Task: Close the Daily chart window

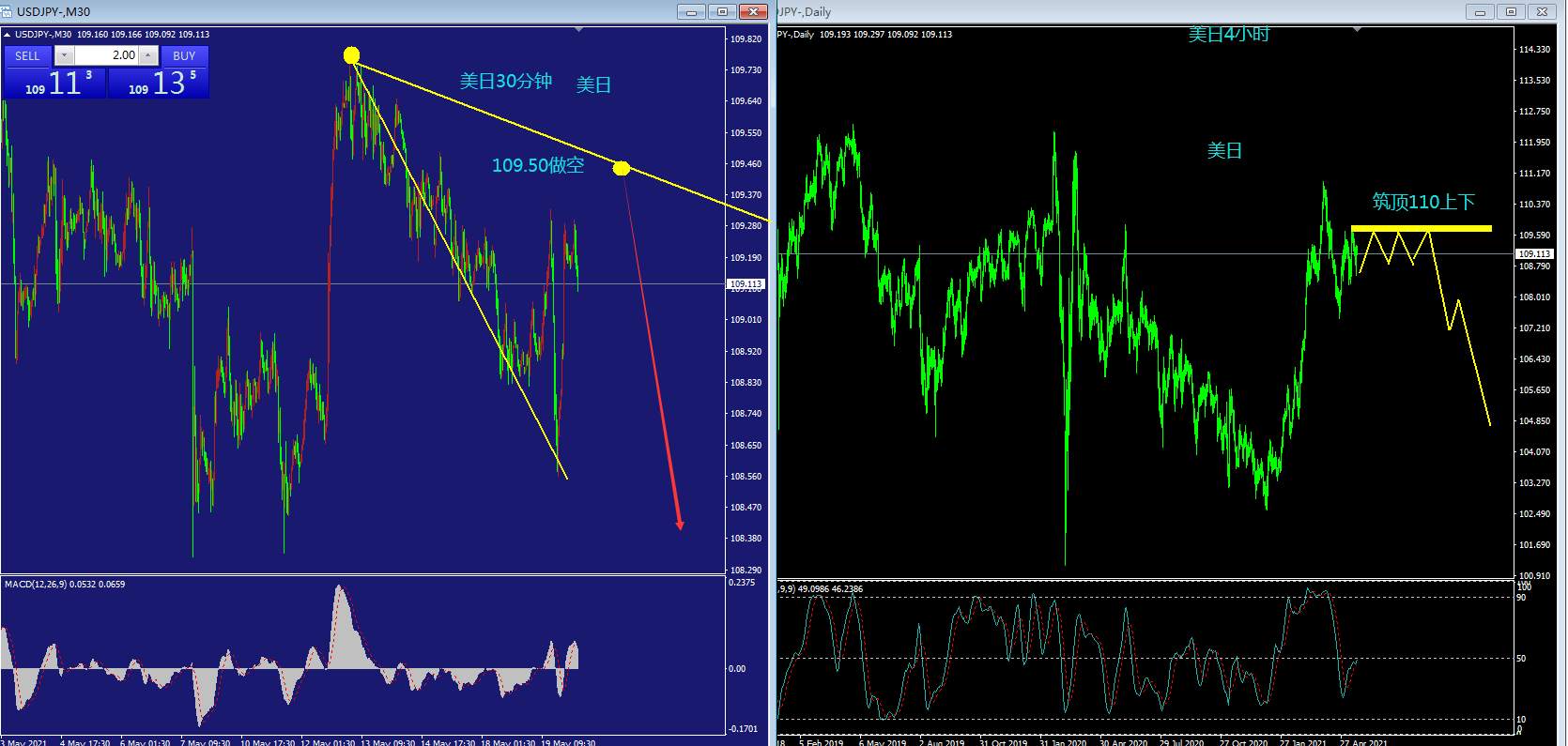Action: [1542, 12]
